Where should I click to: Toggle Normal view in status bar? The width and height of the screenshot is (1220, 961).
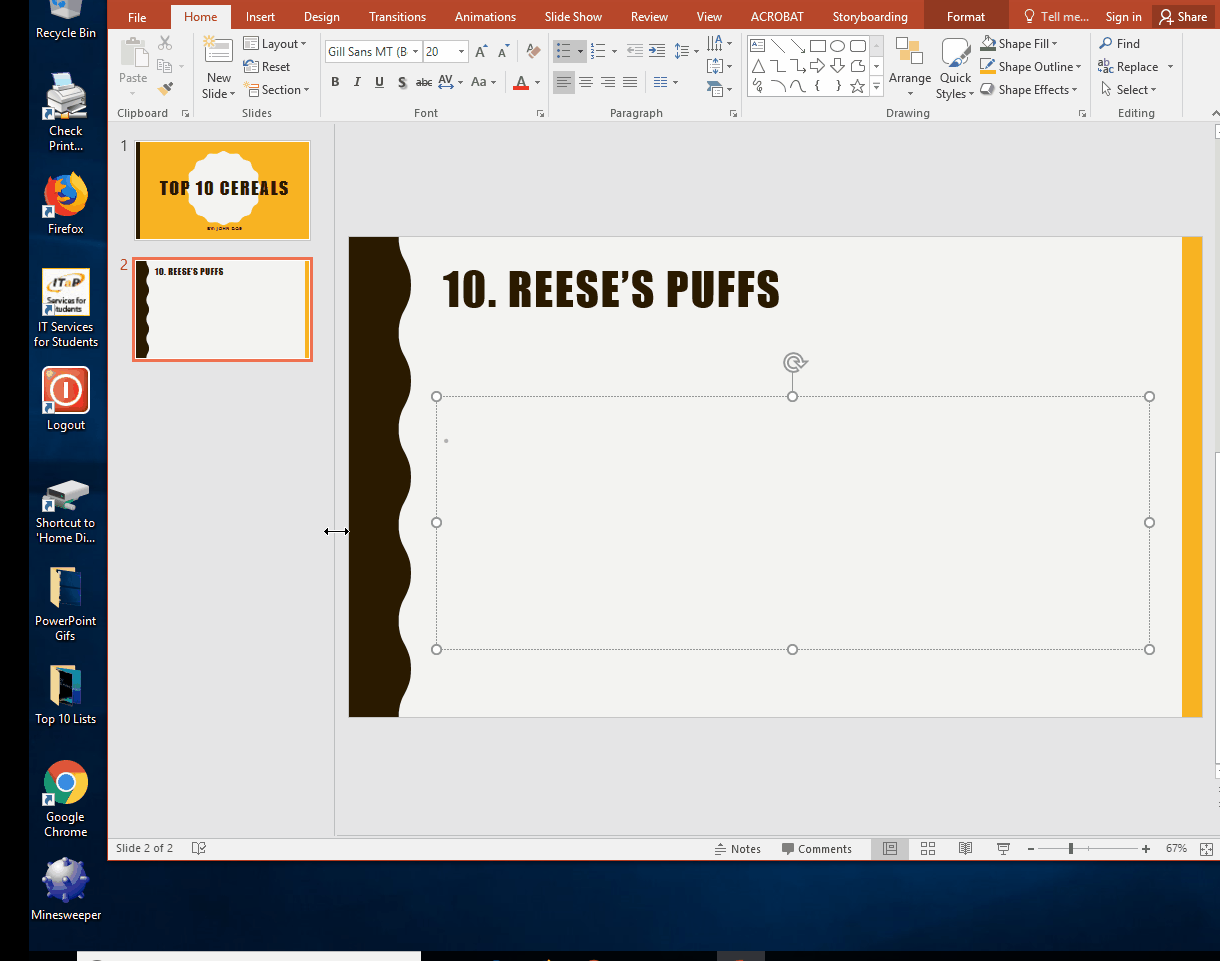[x=890, y=849]
